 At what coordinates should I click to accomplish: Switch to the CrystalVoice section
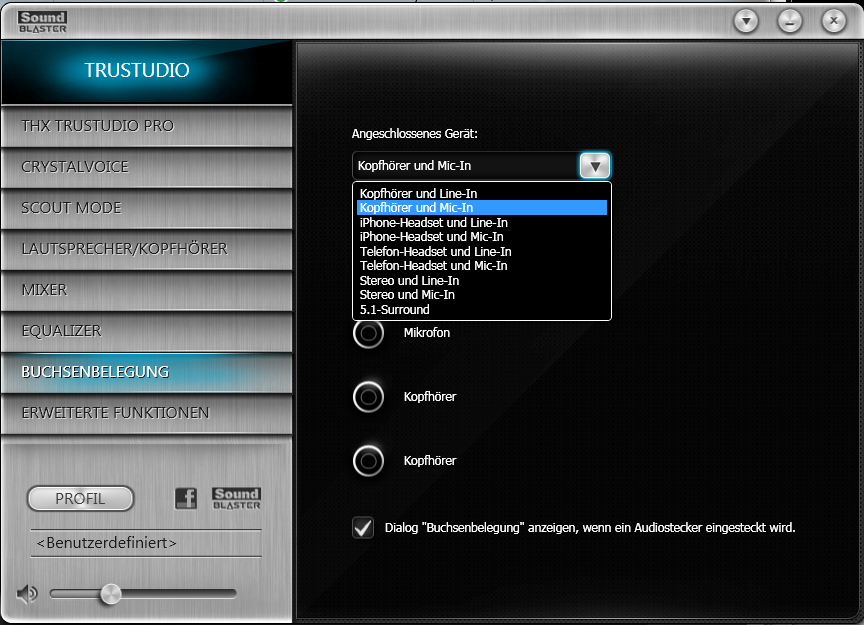tap(147, 167)
